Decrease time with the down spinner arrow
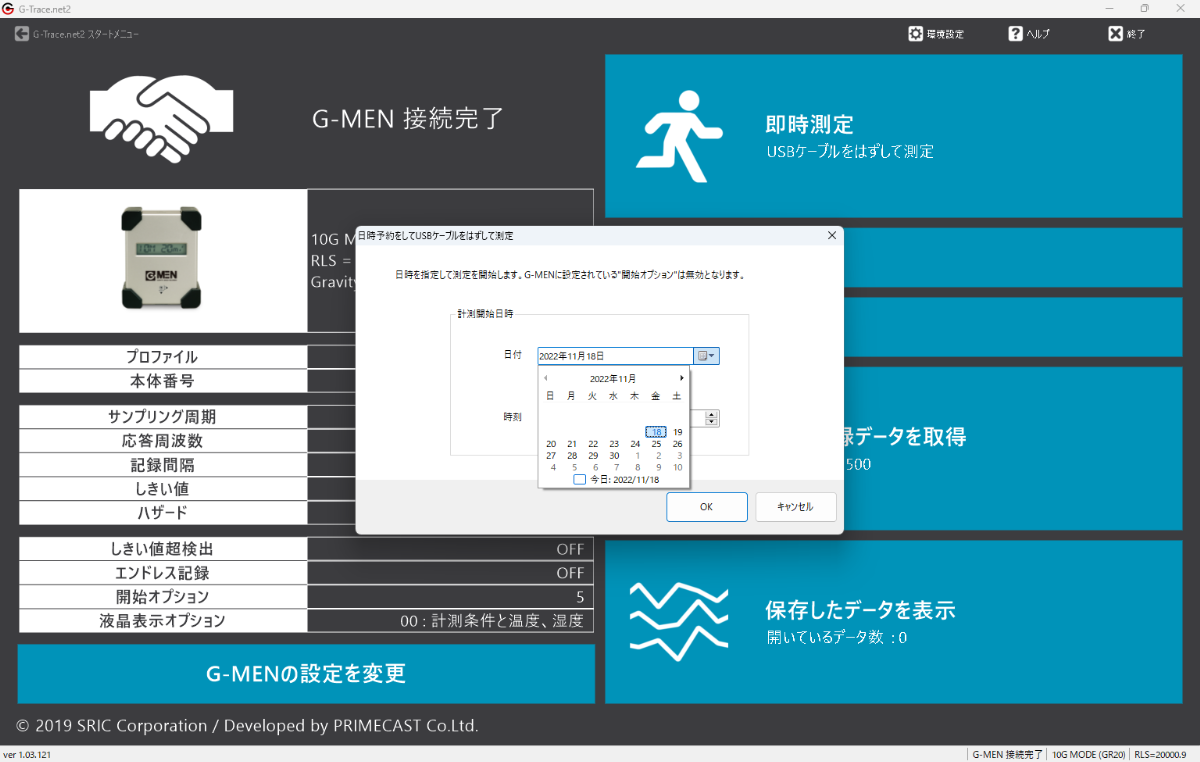 coord(712,422)
